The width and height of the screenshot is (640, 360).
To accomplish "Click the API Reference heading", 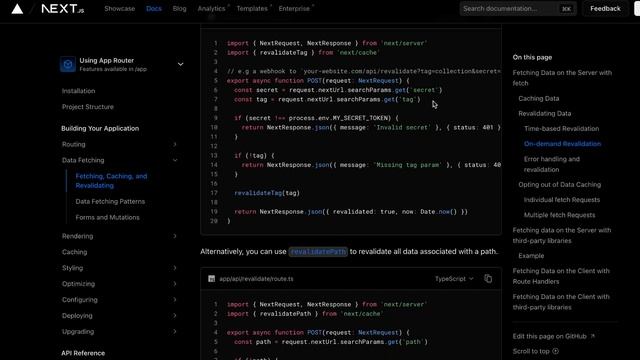I will pos(83,353).
